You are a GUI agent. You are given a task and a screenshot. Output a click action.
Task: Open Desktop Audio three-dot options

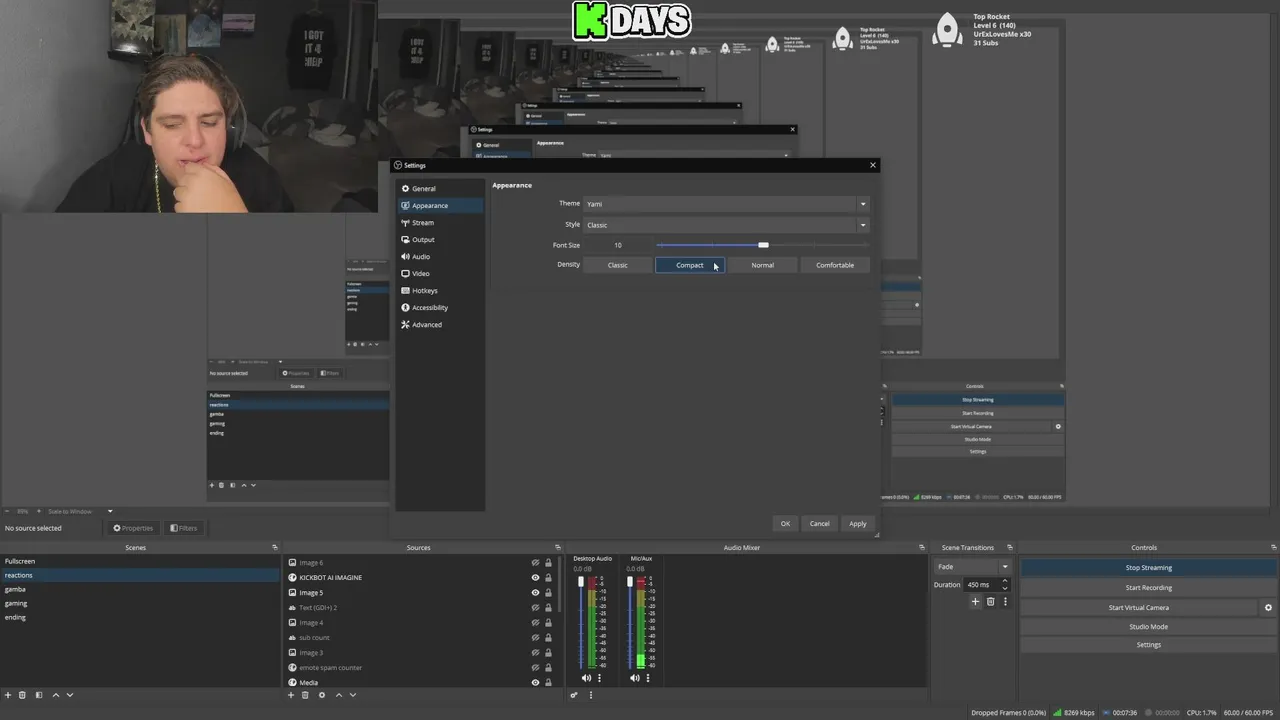pyautogui.click(x=599, y=678)
